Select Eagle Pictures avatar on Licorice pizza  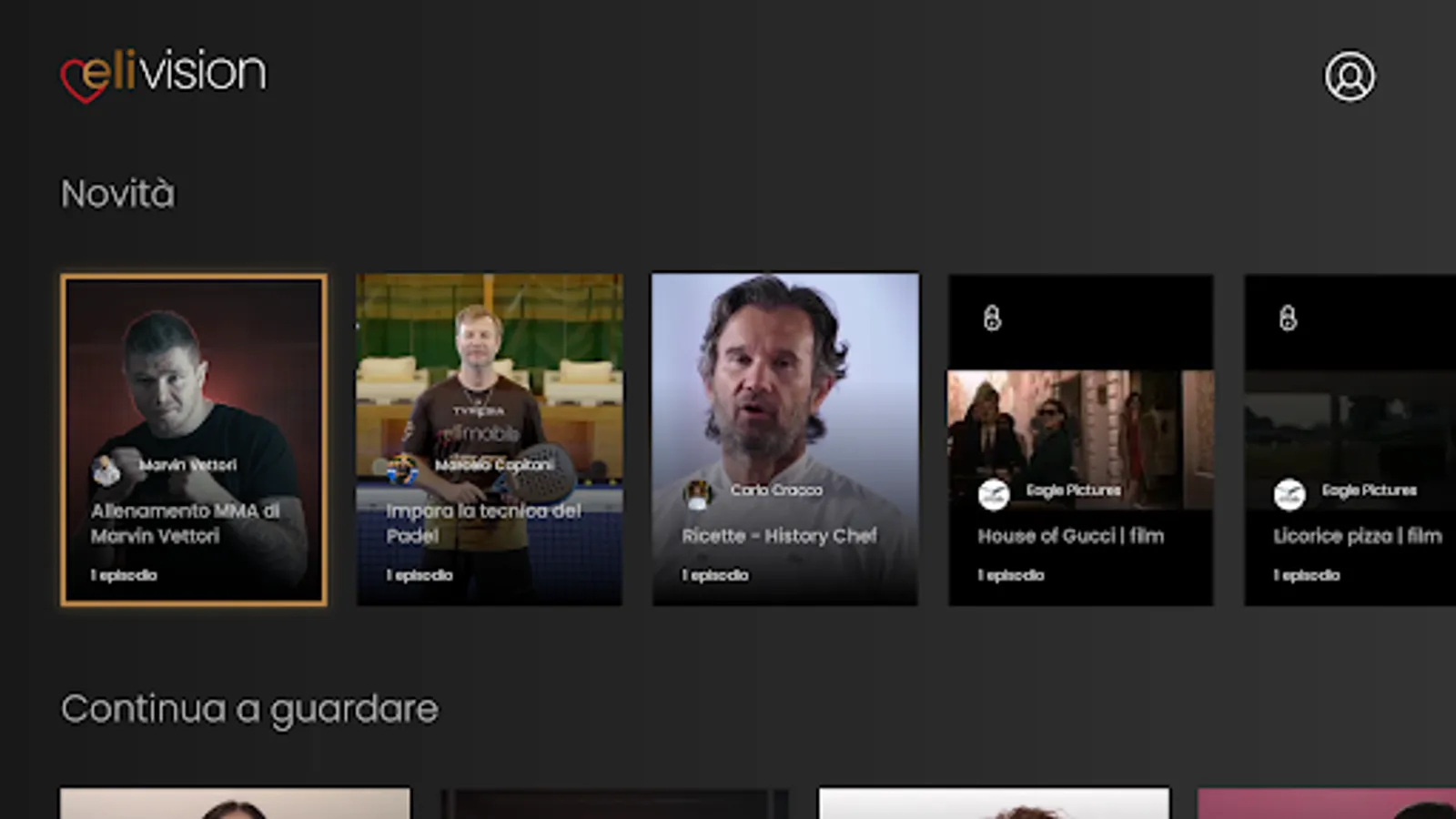coord(1289,495)
